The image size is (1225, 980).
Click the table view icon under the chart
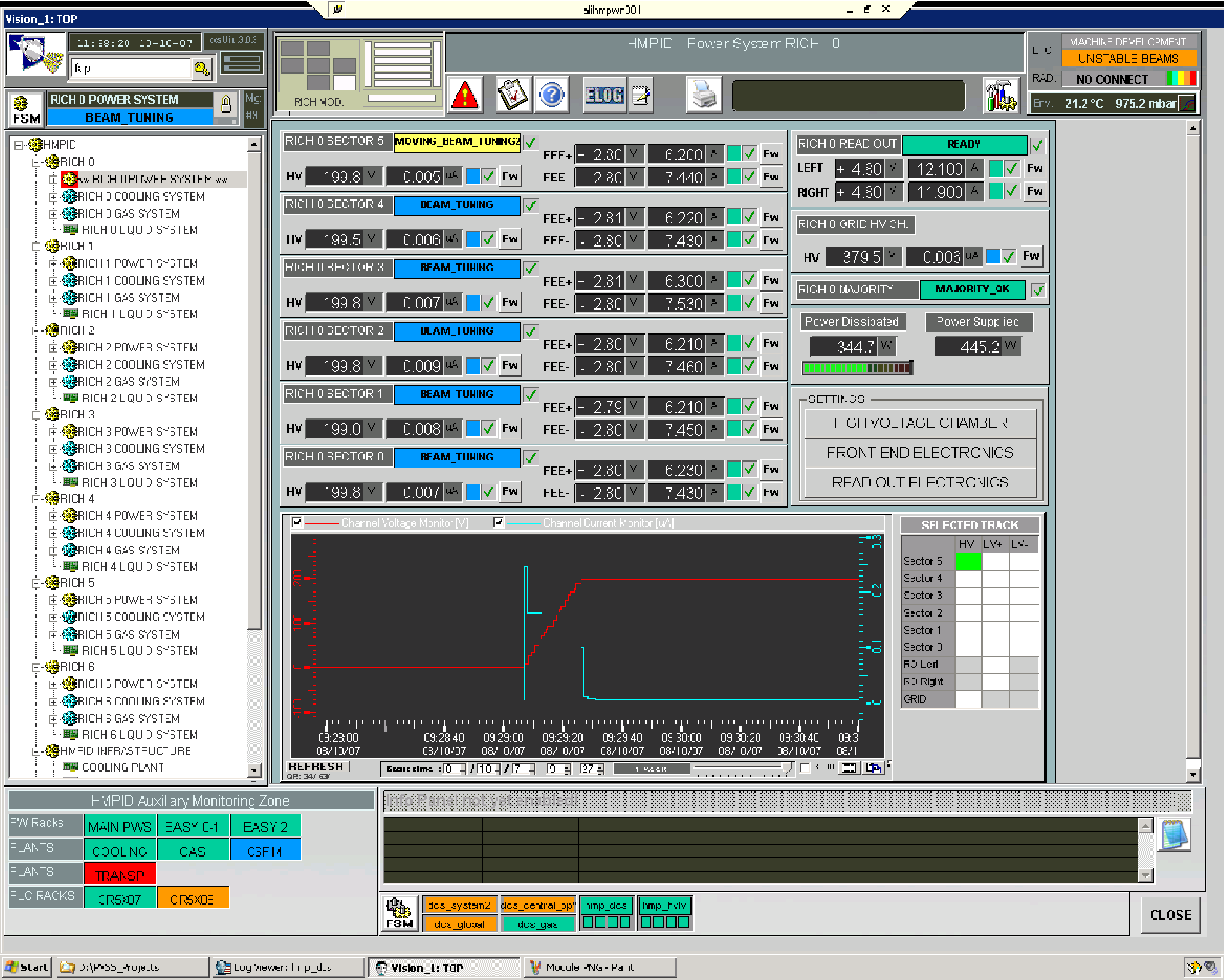pos(848,768)
